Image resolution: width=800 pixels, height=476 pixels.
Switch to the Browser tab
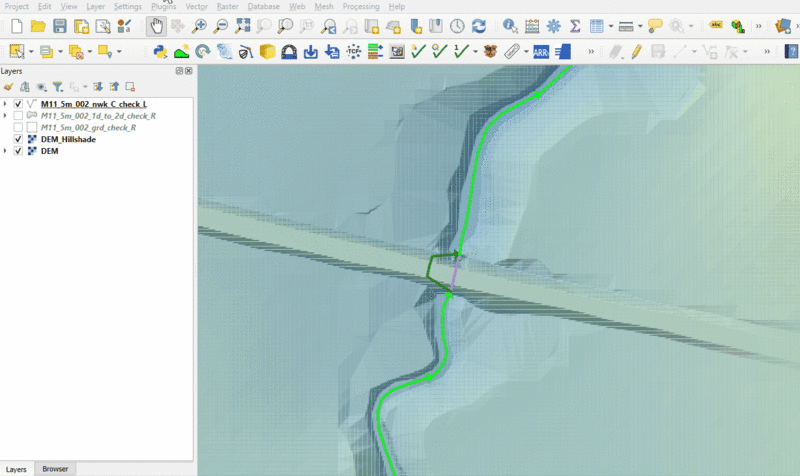pyautogui.click(x=55, y=468)
